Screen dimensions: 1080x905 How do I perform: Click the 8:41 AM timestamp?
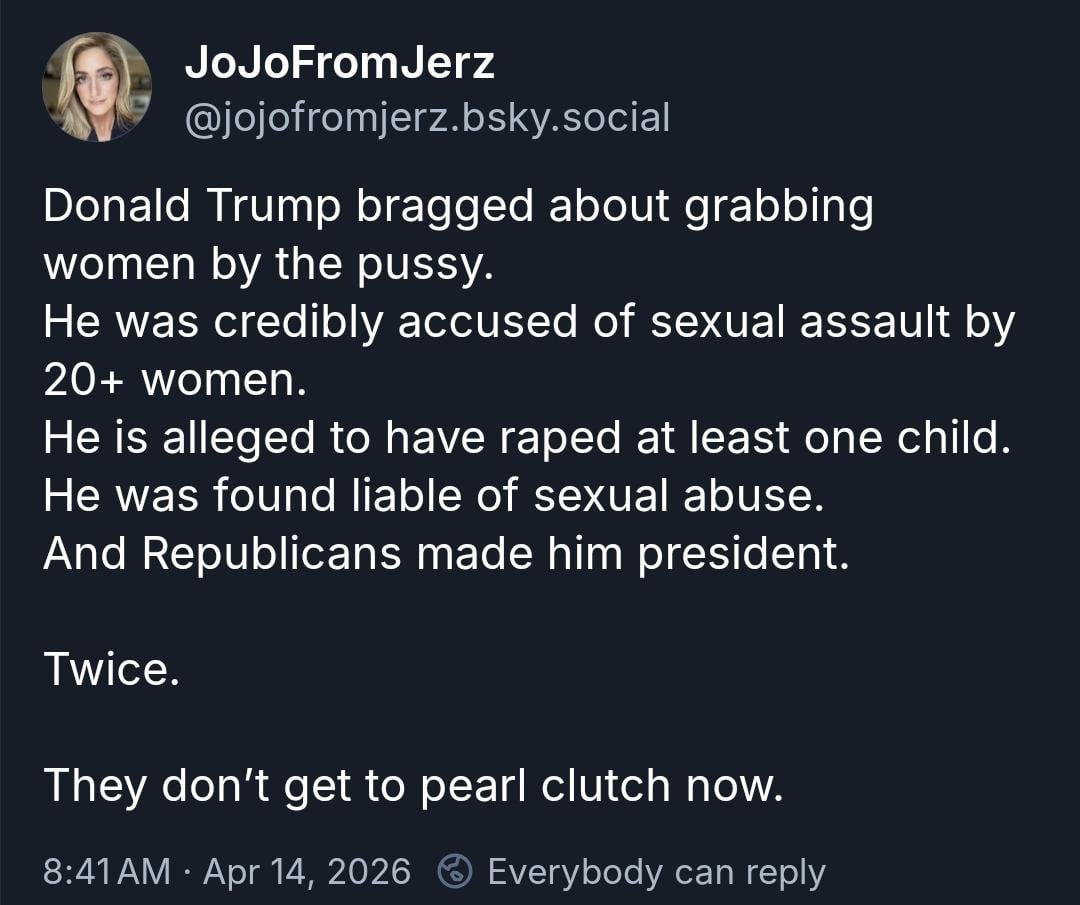coord(107,872)
